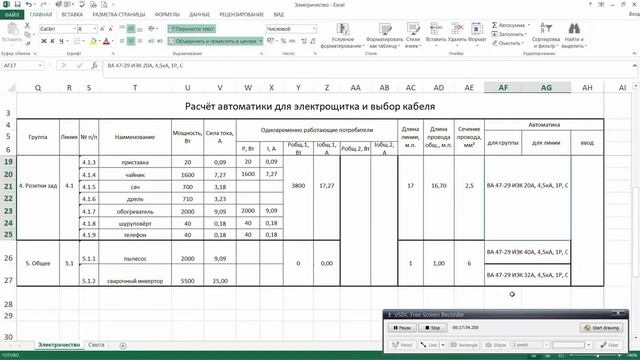Open Форматировать как таблицу gallery
Screen dimensions: 640x360
pos(384,36)
